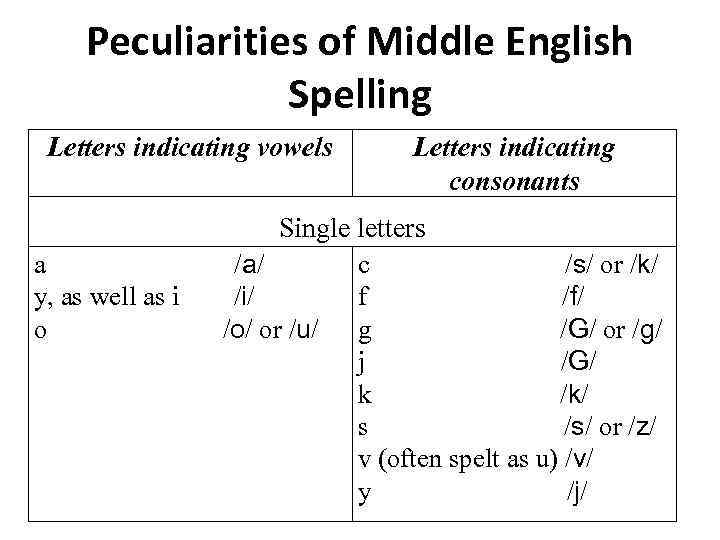Select the "Letters indicating consonants" column header
Viewport: 720px width, 540px height.
pos(514,164)
